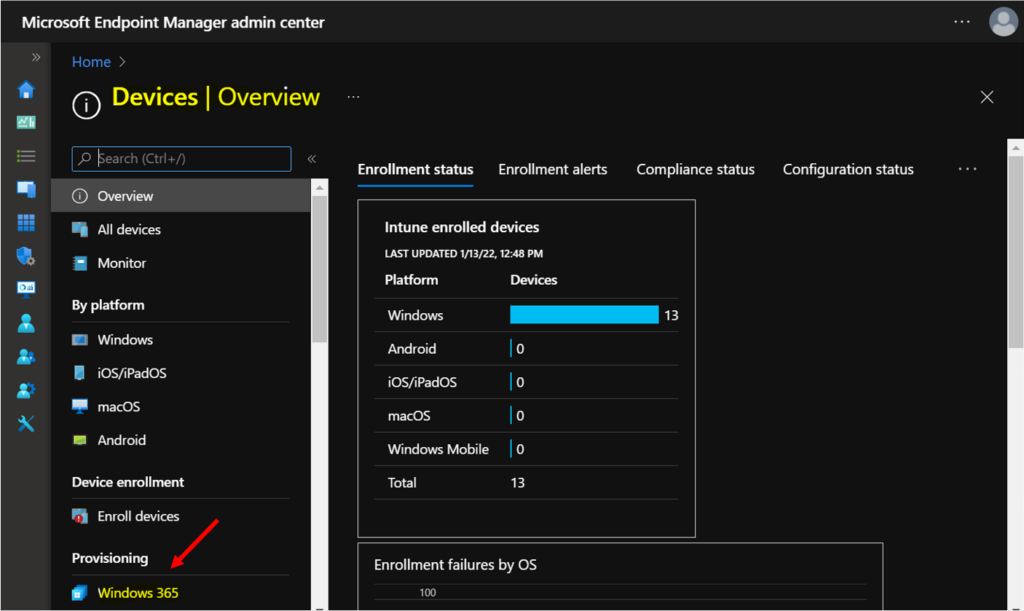Open header ellipsis menu beside avatar
The width and height of the screenshot is (1024, 611).
[962, 22]
